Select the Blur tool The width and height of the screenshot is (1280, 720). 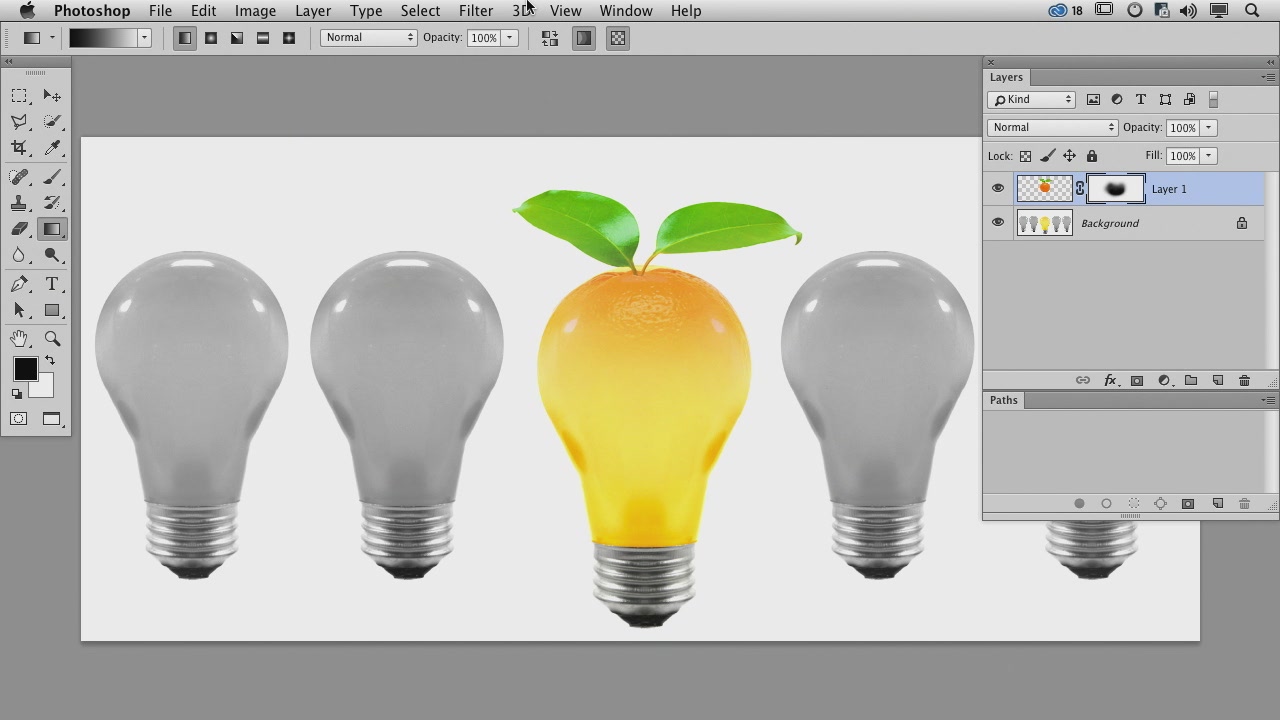coord(19,255)
